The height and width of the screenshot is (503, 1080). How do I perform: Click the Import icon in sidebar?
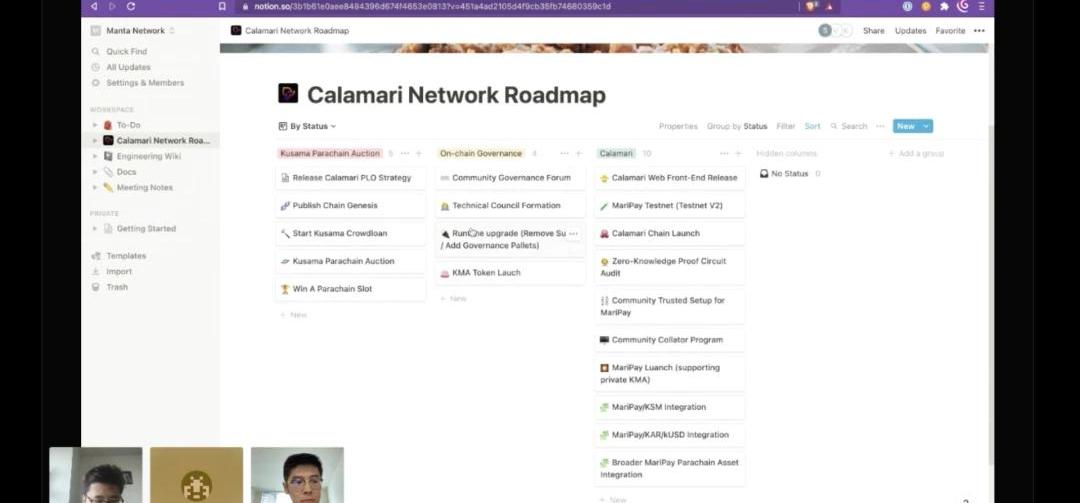[x=95, y=272]
